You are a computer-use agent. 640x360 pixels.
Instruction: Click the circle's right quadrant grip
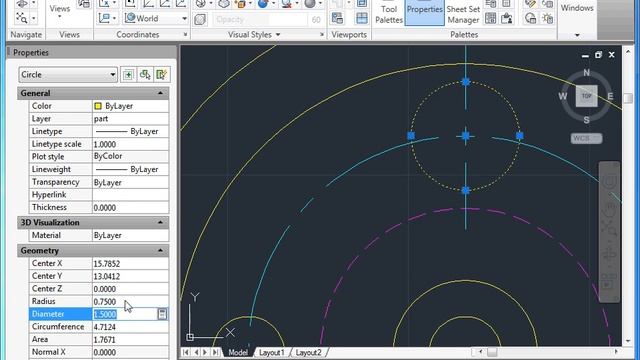[x=520, y=136]
